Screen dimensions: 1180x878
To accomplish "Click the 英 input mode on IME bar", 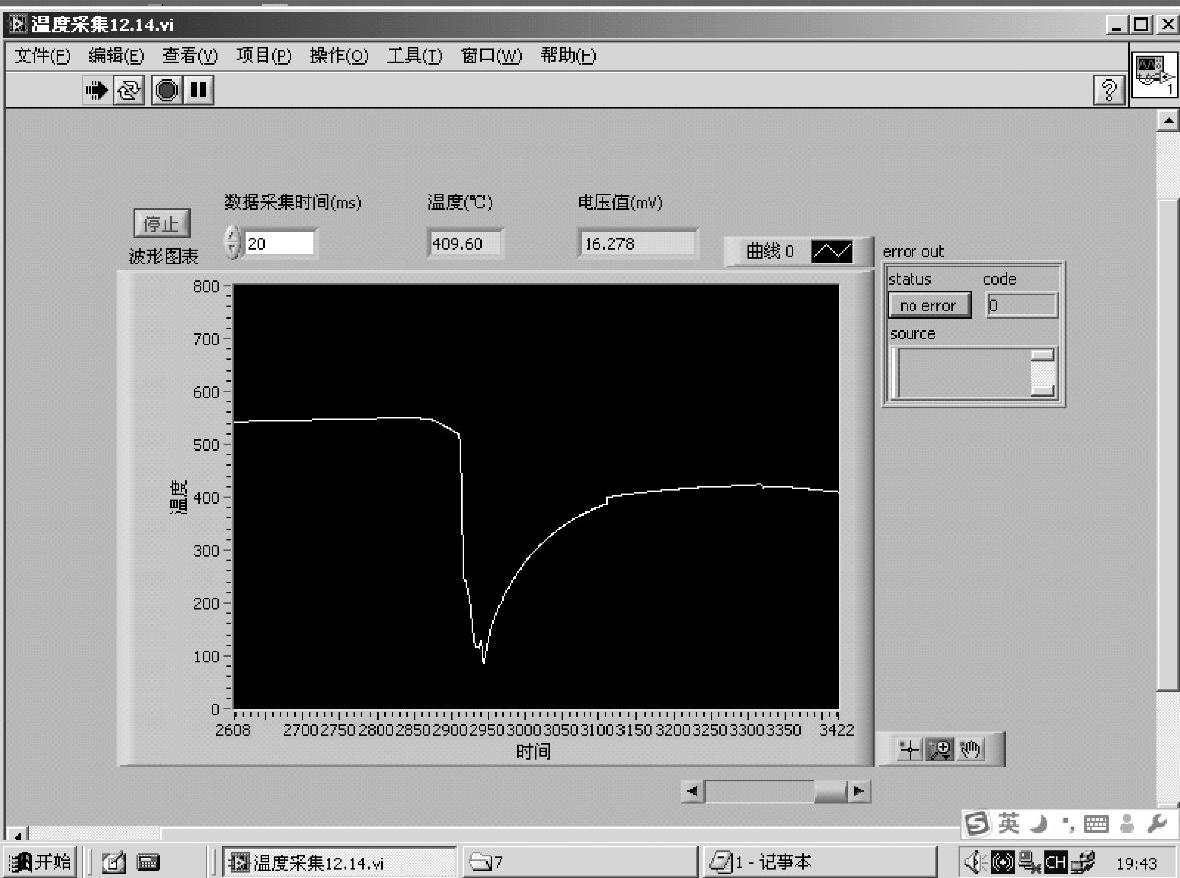I will (1008, 824).
